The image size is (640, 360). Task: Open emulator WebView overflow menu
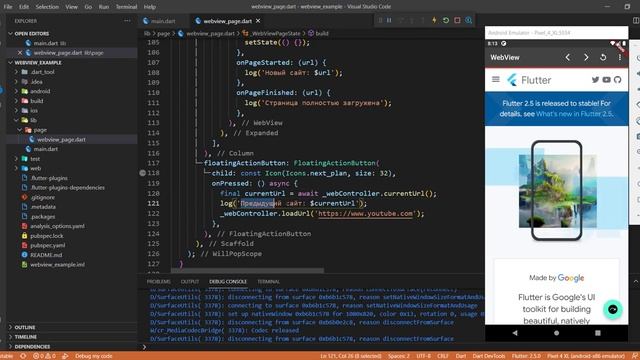(620, 58)
